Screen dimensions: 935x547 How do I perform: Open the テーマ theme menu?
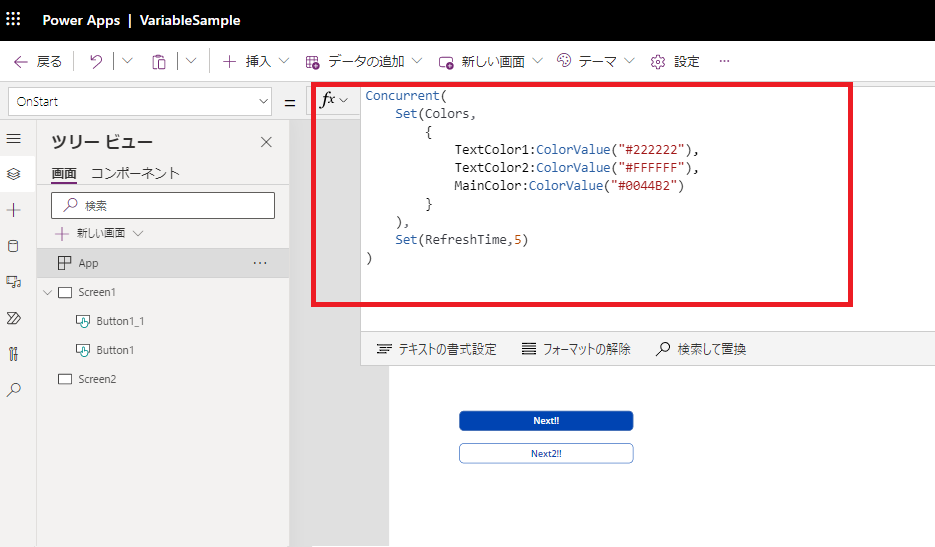[596, 61]
